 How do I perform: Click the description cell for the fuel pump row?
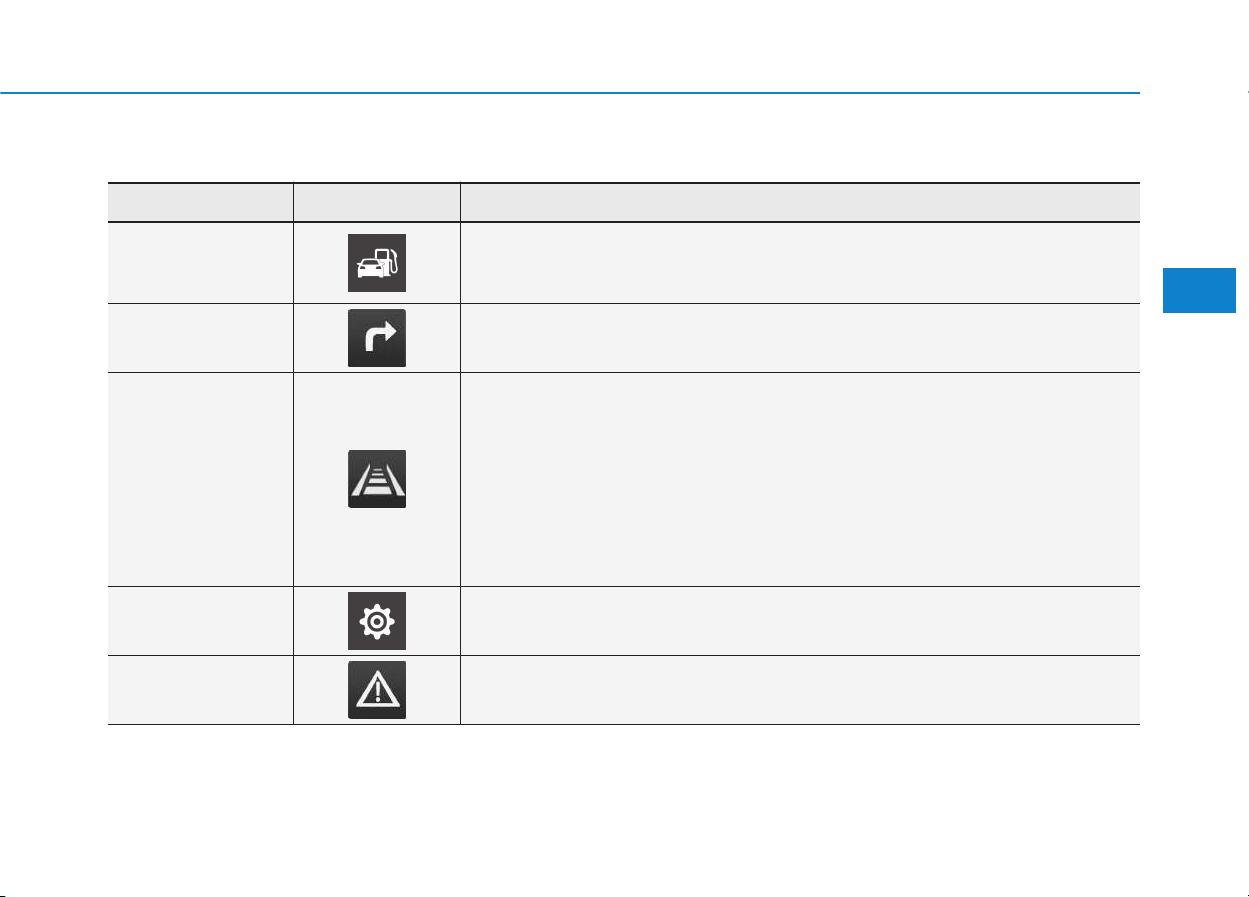[x=800, y=263]
